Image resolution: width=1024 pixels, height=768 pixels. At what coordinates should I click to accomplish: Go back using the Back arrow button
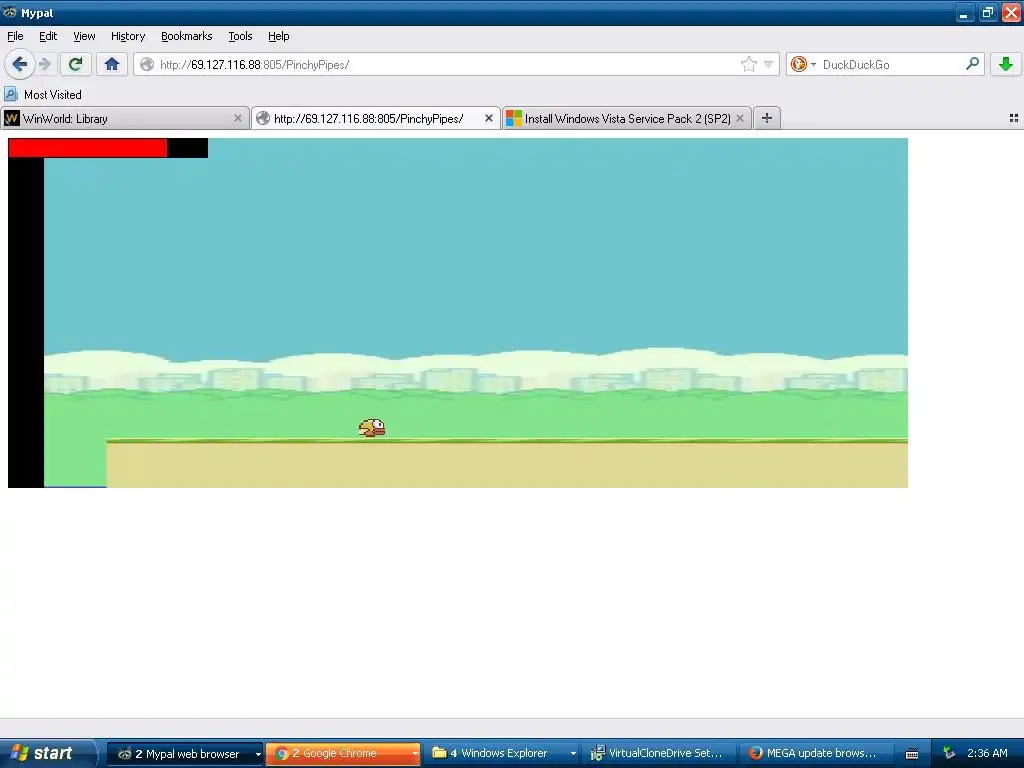pos(19,64)
